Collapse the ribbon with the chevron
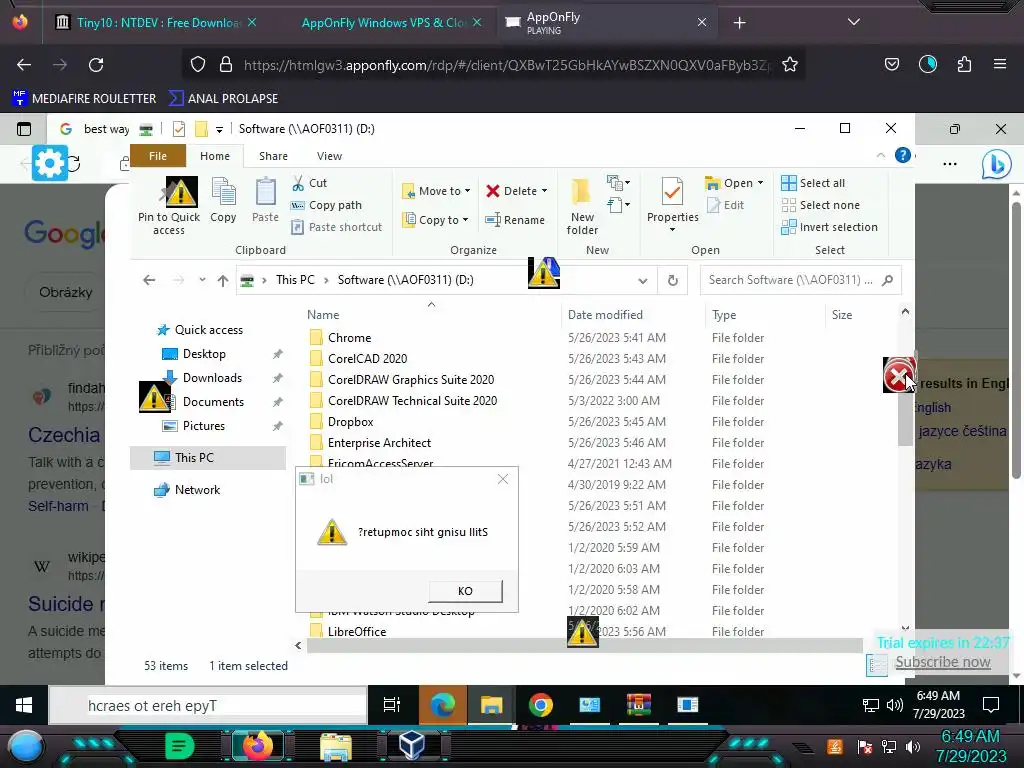The image size is (1024, 768). (x=880, y=155)
